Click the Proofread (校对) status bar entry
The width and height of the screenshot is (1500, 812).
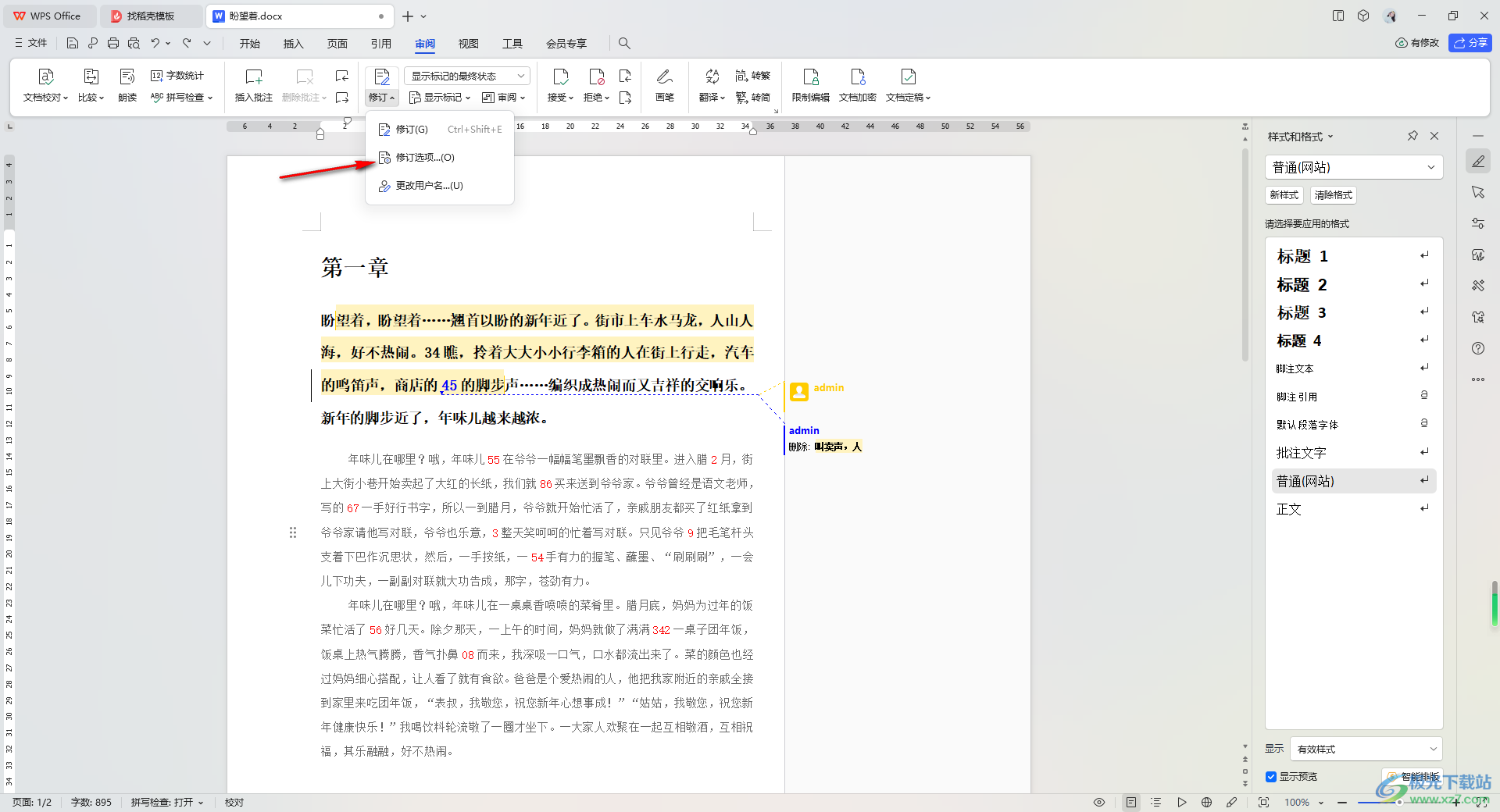coord(234,802)
